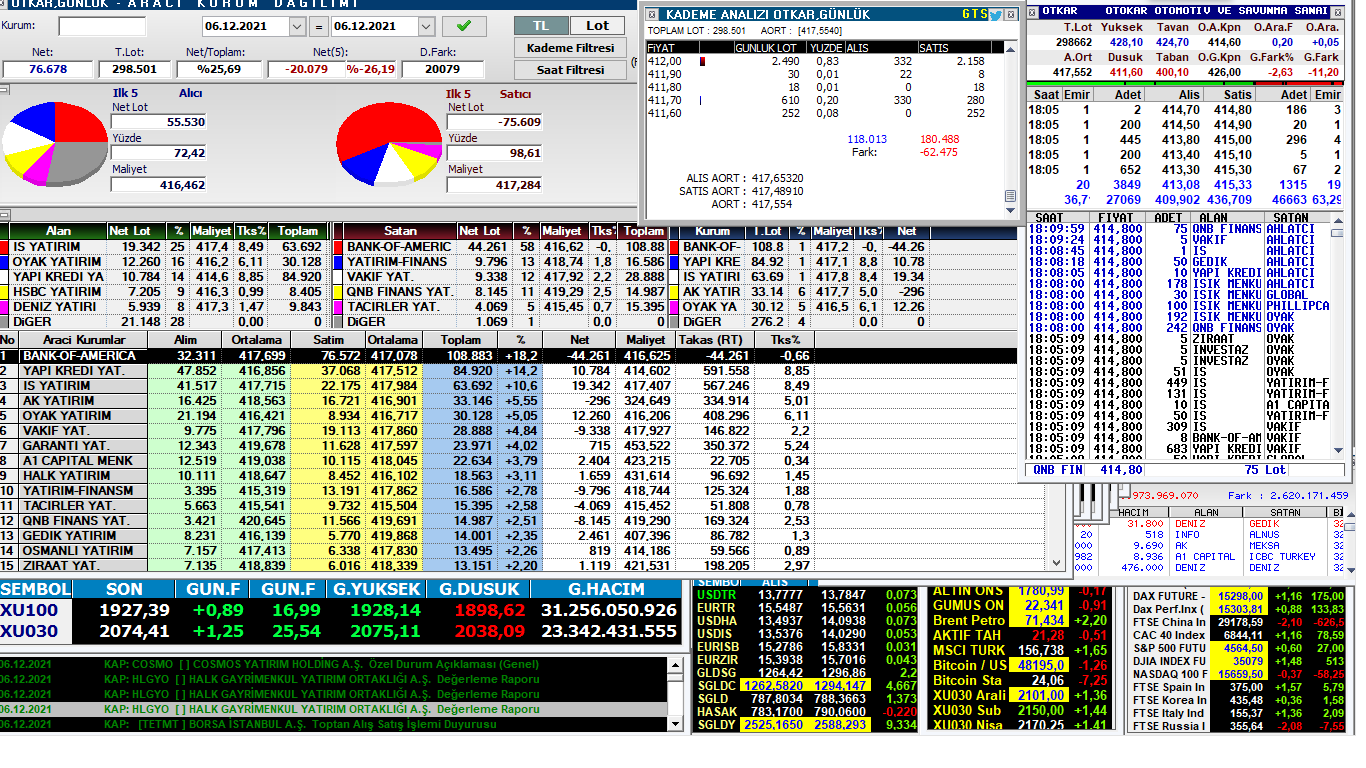
Task: Click the list icon on Kademe Analizi scrollbar
Action: click(1010, 197)
